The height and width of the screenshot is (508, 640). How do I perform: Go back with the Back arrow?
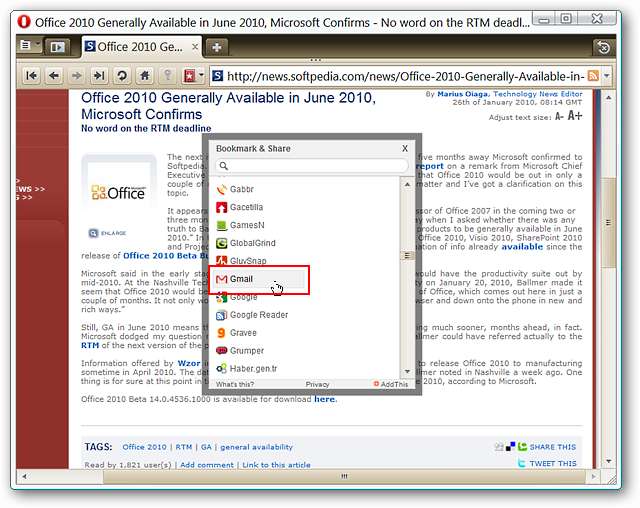[54, 75]
